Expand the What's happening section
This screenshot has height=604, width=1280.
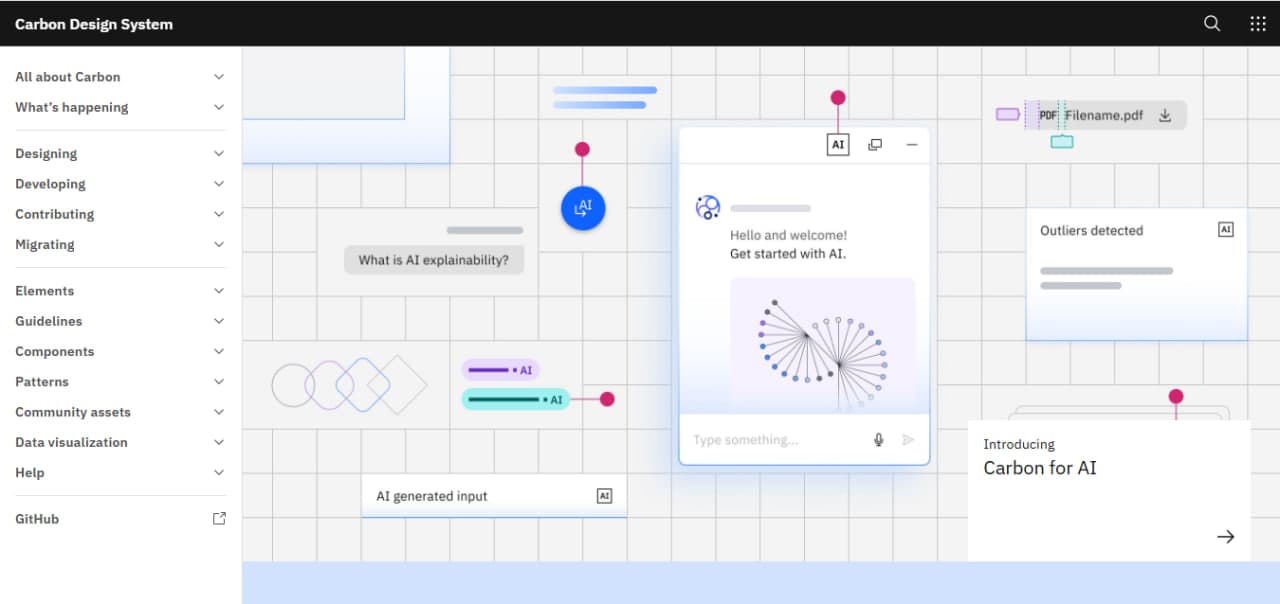coord(120,107)
